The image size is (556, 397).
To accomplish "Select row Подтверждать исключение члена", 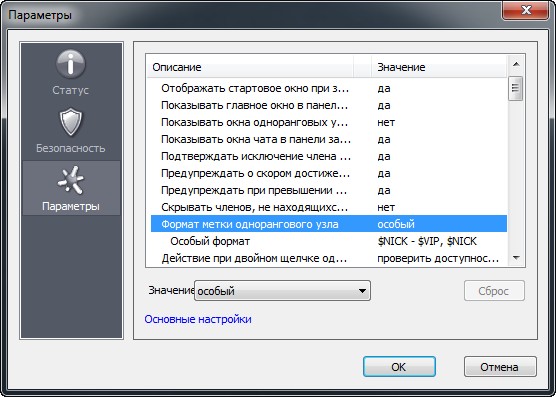I will tap(329, 156).
